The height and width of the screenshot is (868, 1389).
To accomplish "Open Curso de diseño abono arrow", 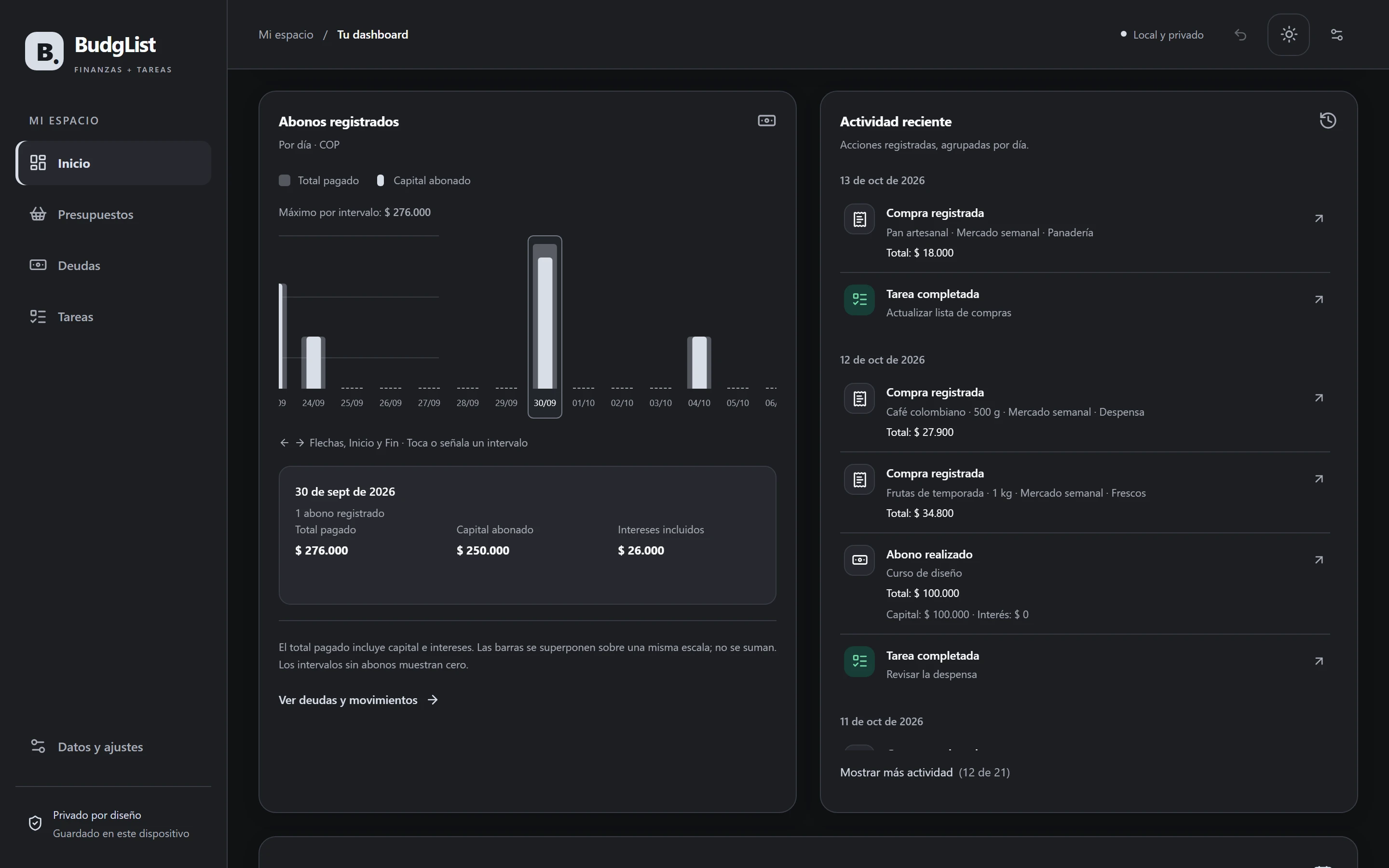I will [x=1319, y=560].
